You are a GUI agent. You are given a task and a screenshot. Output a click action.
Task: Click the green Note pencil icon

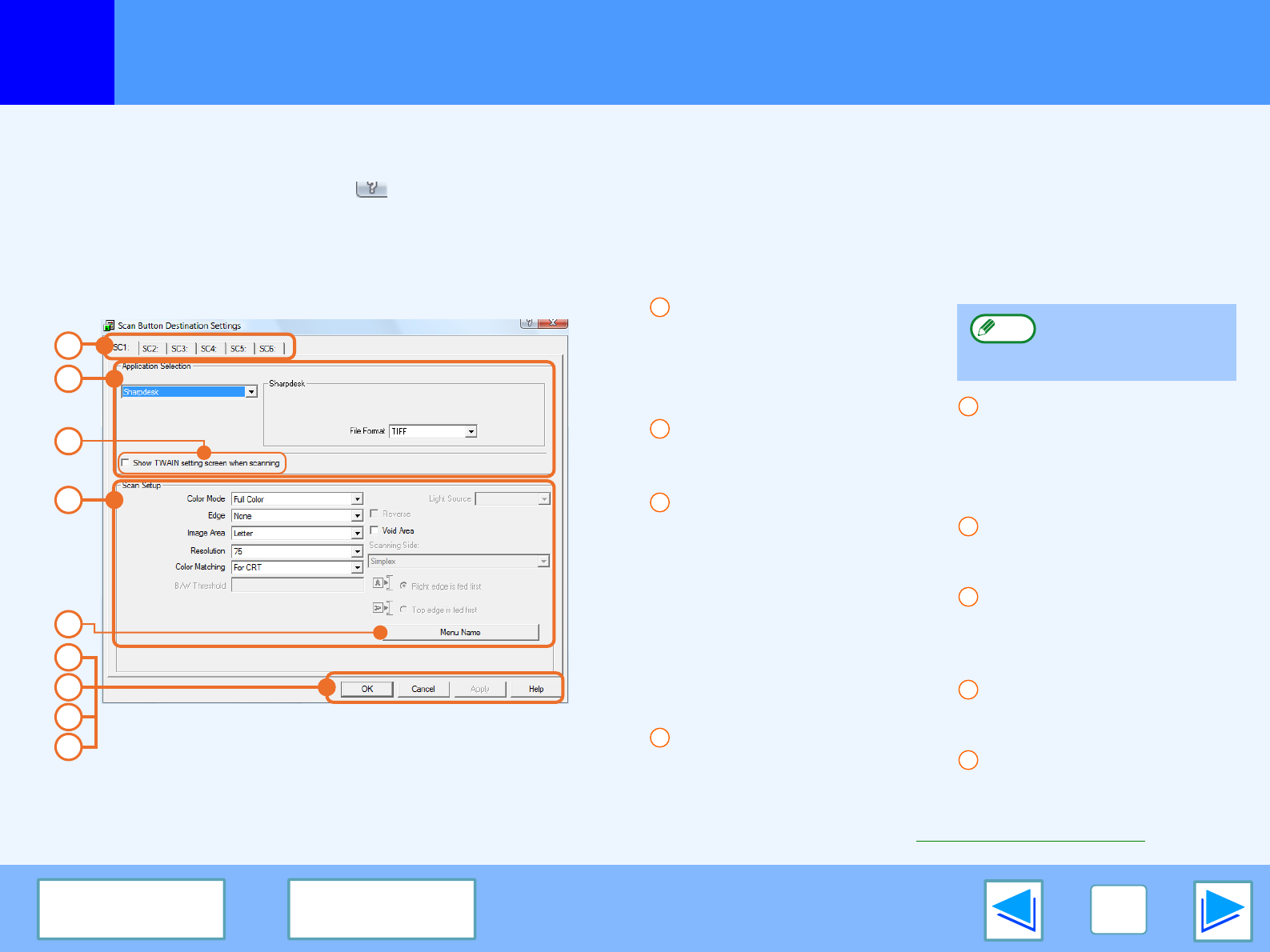1003,329
